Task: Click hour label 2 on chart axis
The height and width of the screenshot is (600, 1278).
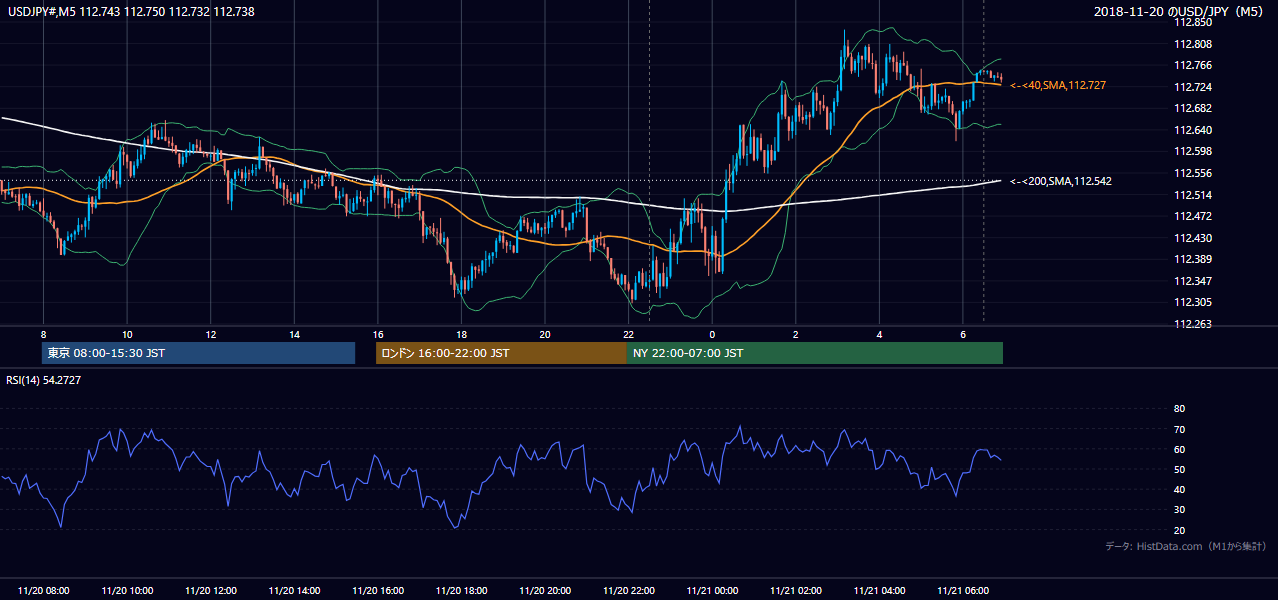Action: click(795, 334)
